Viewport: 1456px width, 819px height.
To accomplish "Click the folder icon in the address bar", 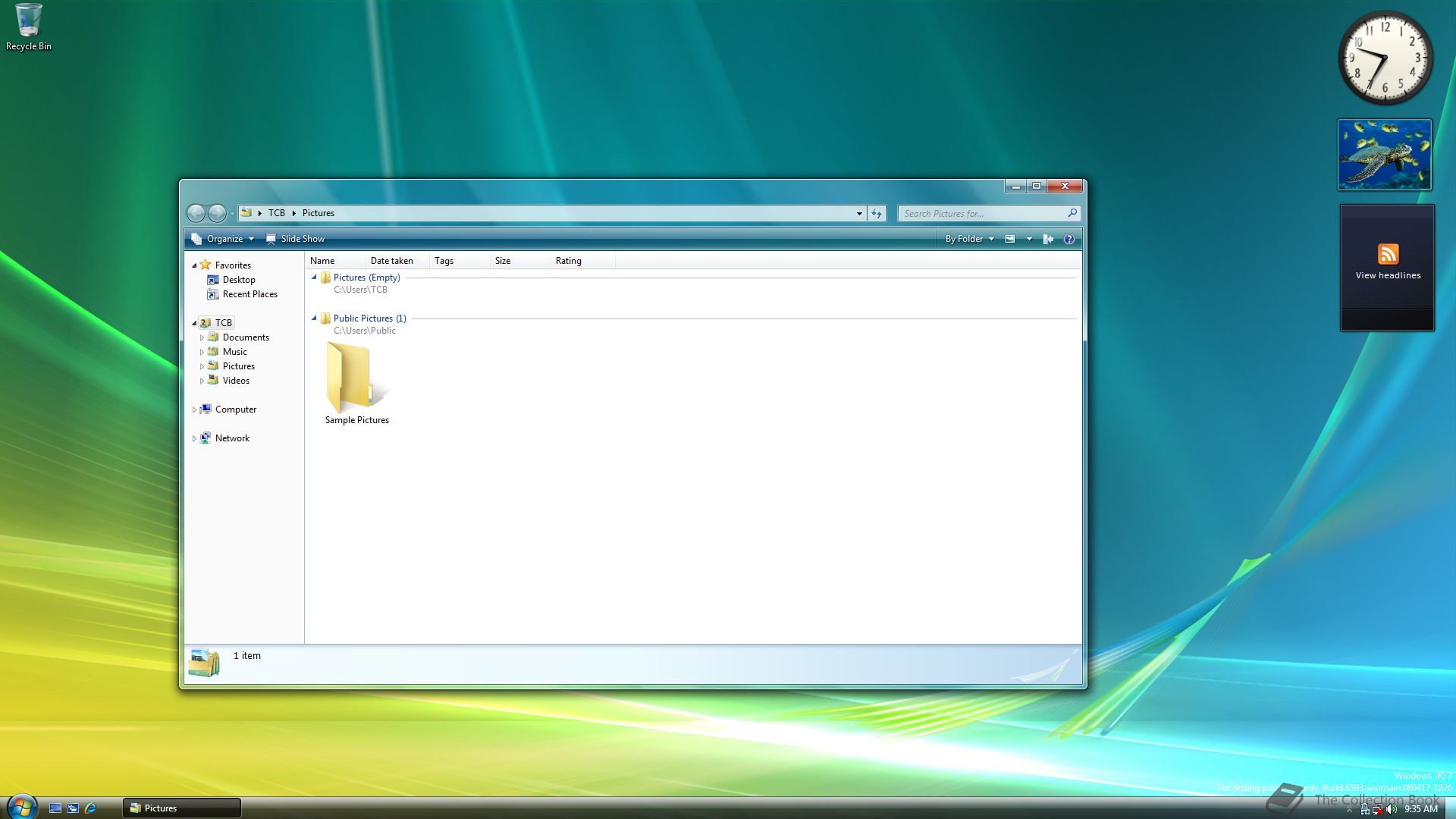I will click(246, 213).
